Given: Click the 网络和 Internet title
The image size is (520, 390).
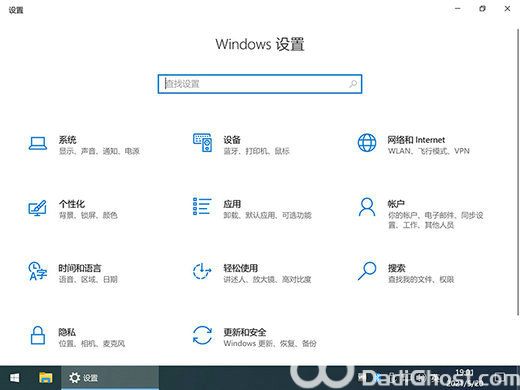Looking at the screenshot, I should pyautogui.click(x=416, y=140).
